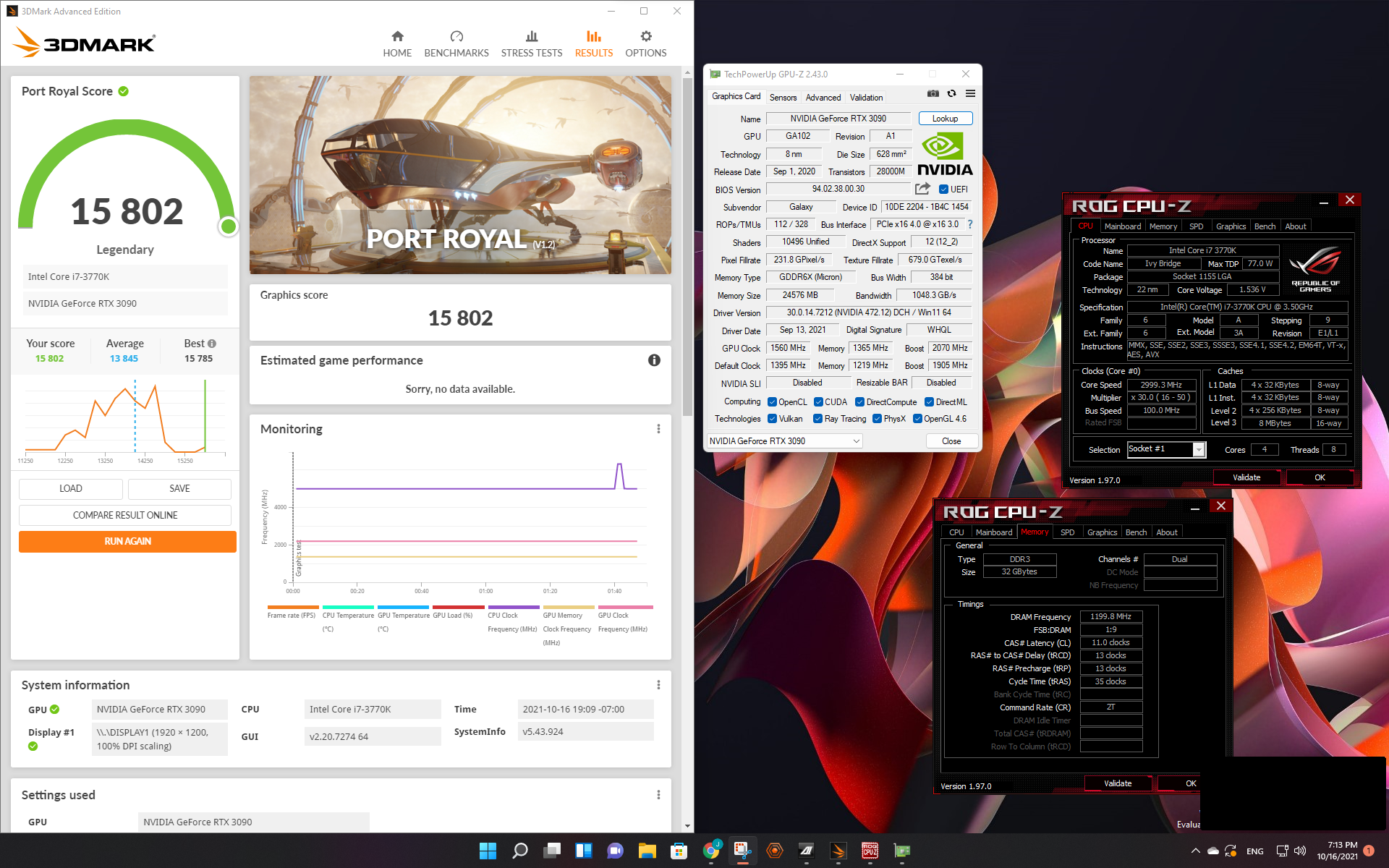
Task: Switch to the Validation tab in GPU-Z
Action: tap(866, 98)
